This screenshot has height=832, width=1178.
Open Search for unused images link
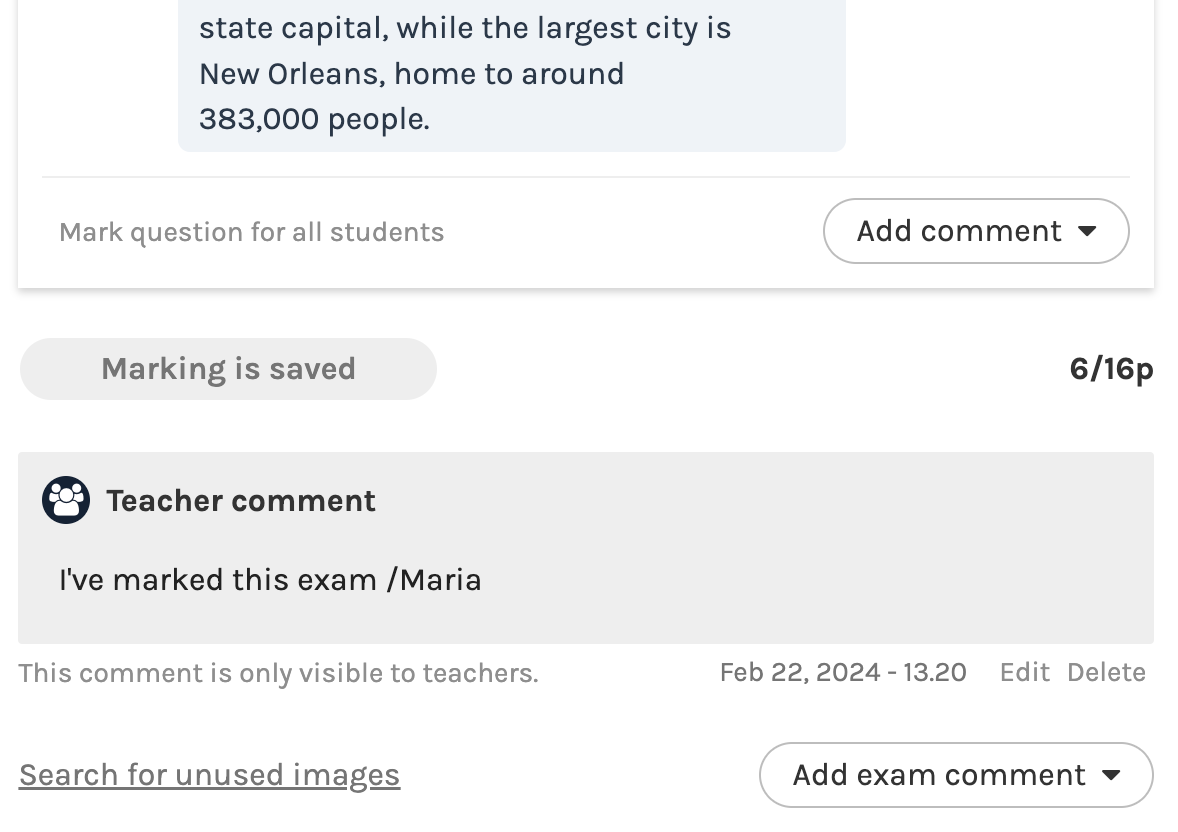click(x=209, y=775)
